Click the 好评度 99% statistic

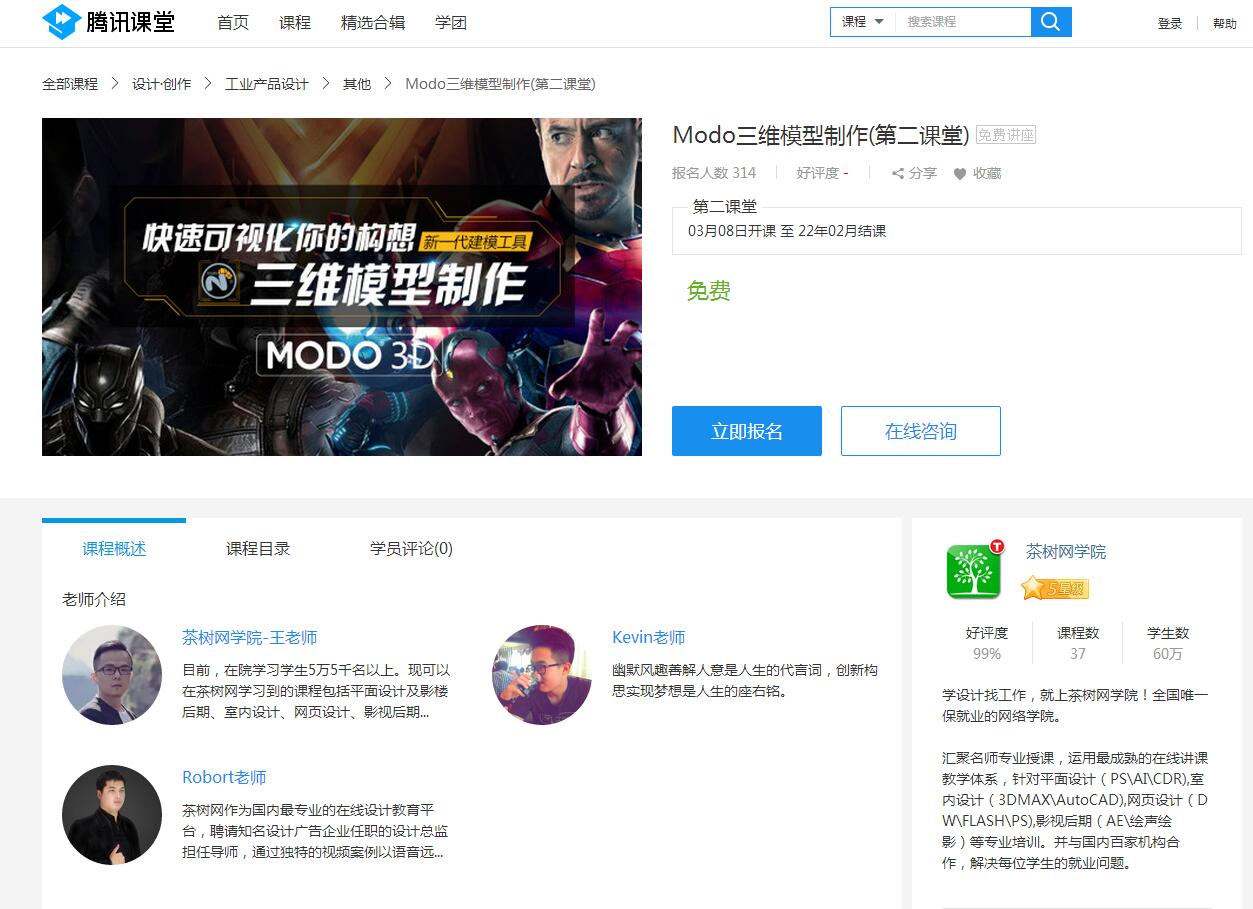pyautogui.click(x=987, y=643)
